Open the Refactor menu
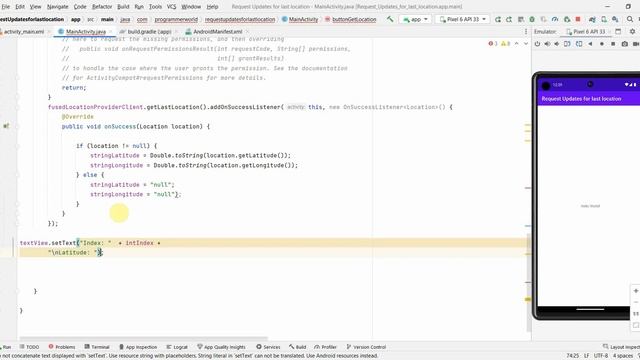640x360 pixels. tap(102, 7)
